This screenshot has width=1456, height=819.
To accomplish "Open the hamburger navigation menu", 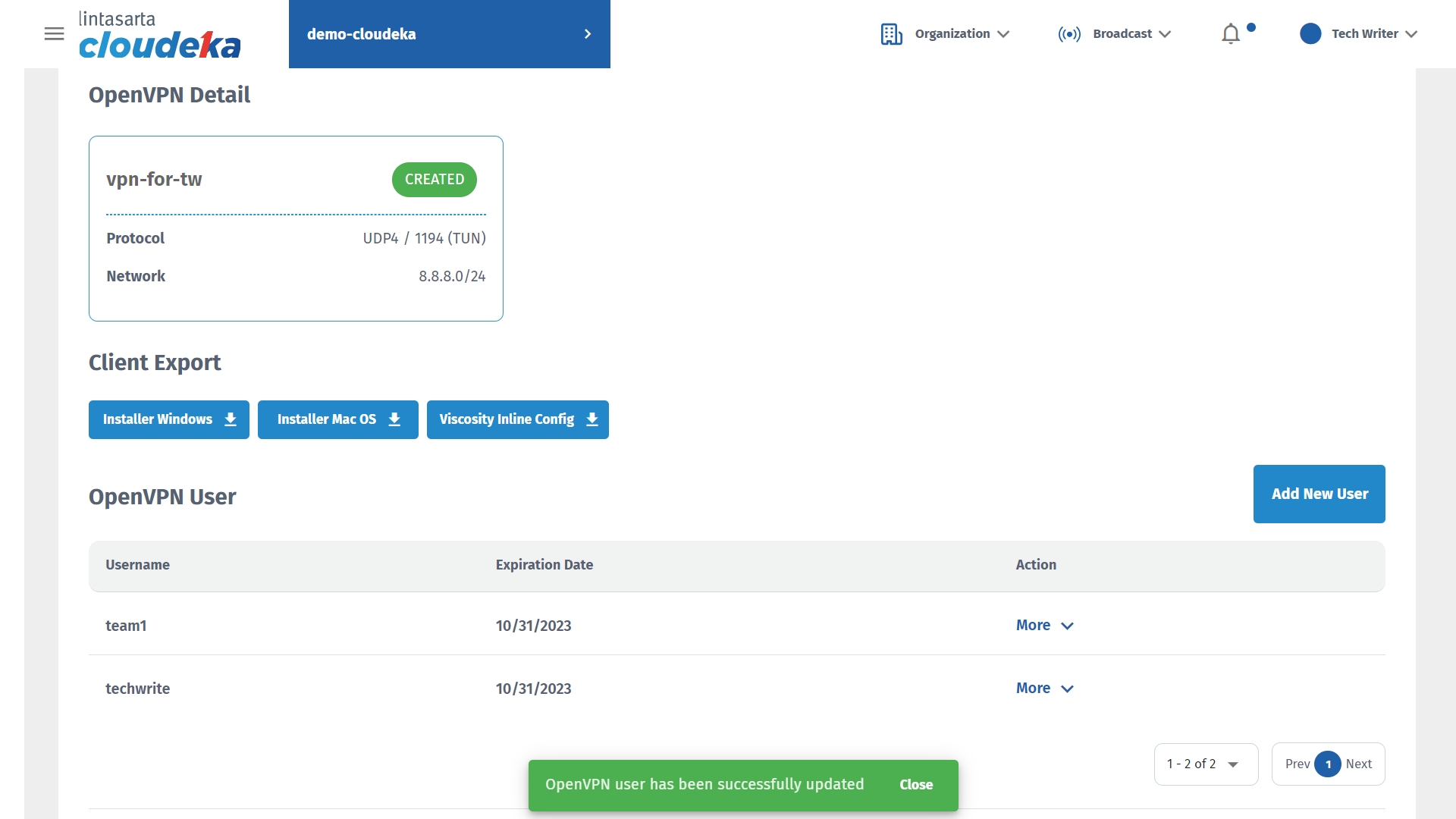I will pos(54,34).
